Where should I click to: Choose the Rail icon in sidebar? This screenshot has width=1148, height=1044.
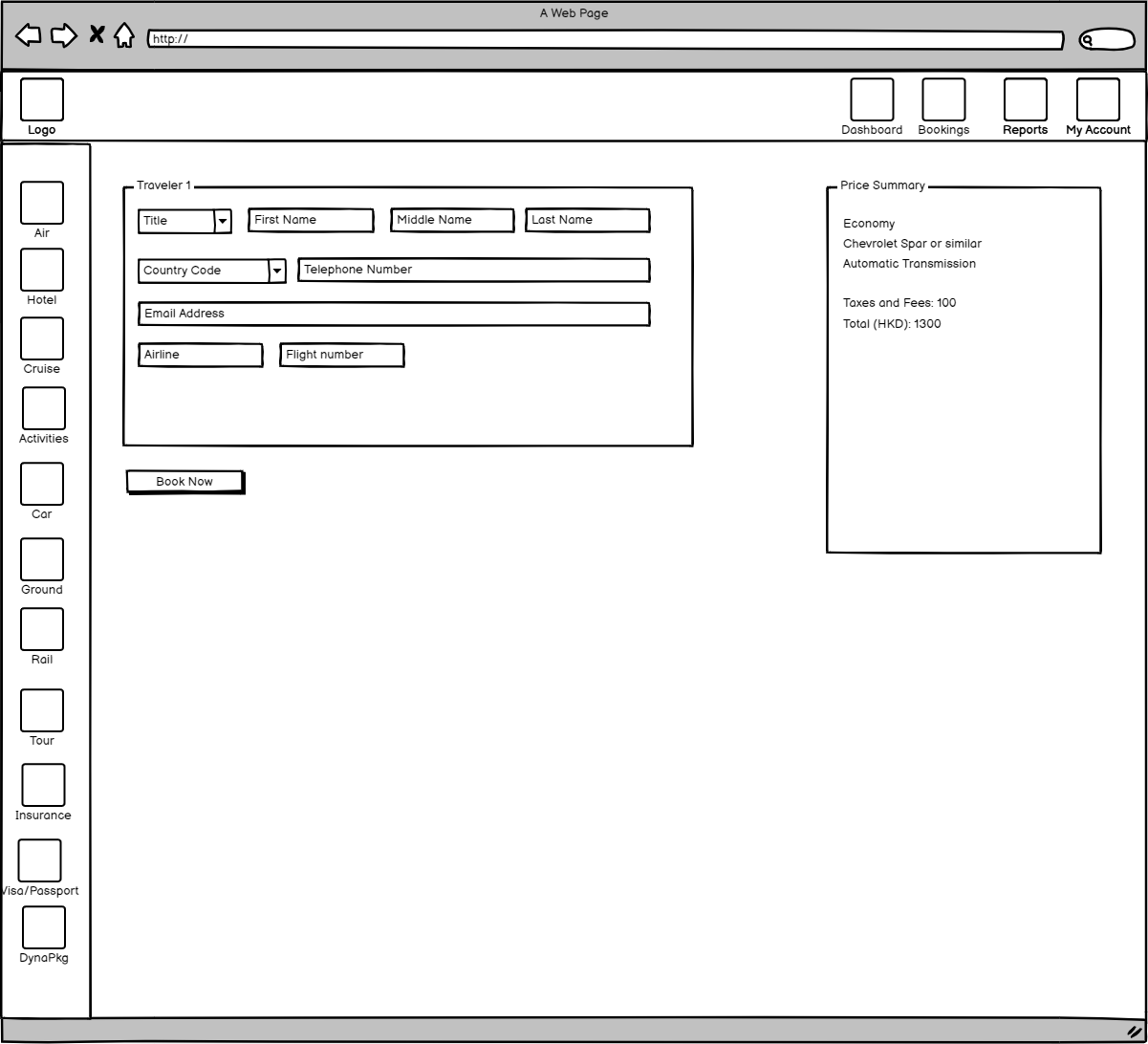[x=42, y=629]
